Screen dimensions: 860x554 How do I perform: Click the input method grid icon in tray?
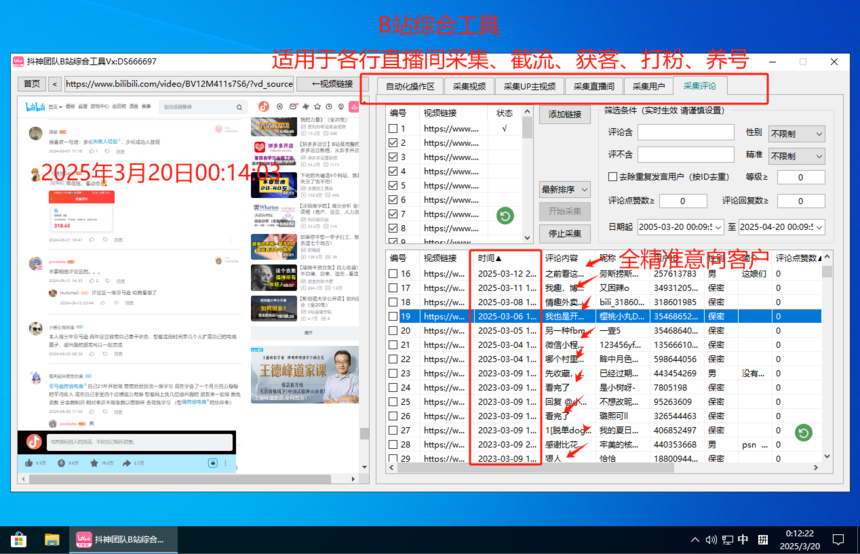tap(763, 540)
